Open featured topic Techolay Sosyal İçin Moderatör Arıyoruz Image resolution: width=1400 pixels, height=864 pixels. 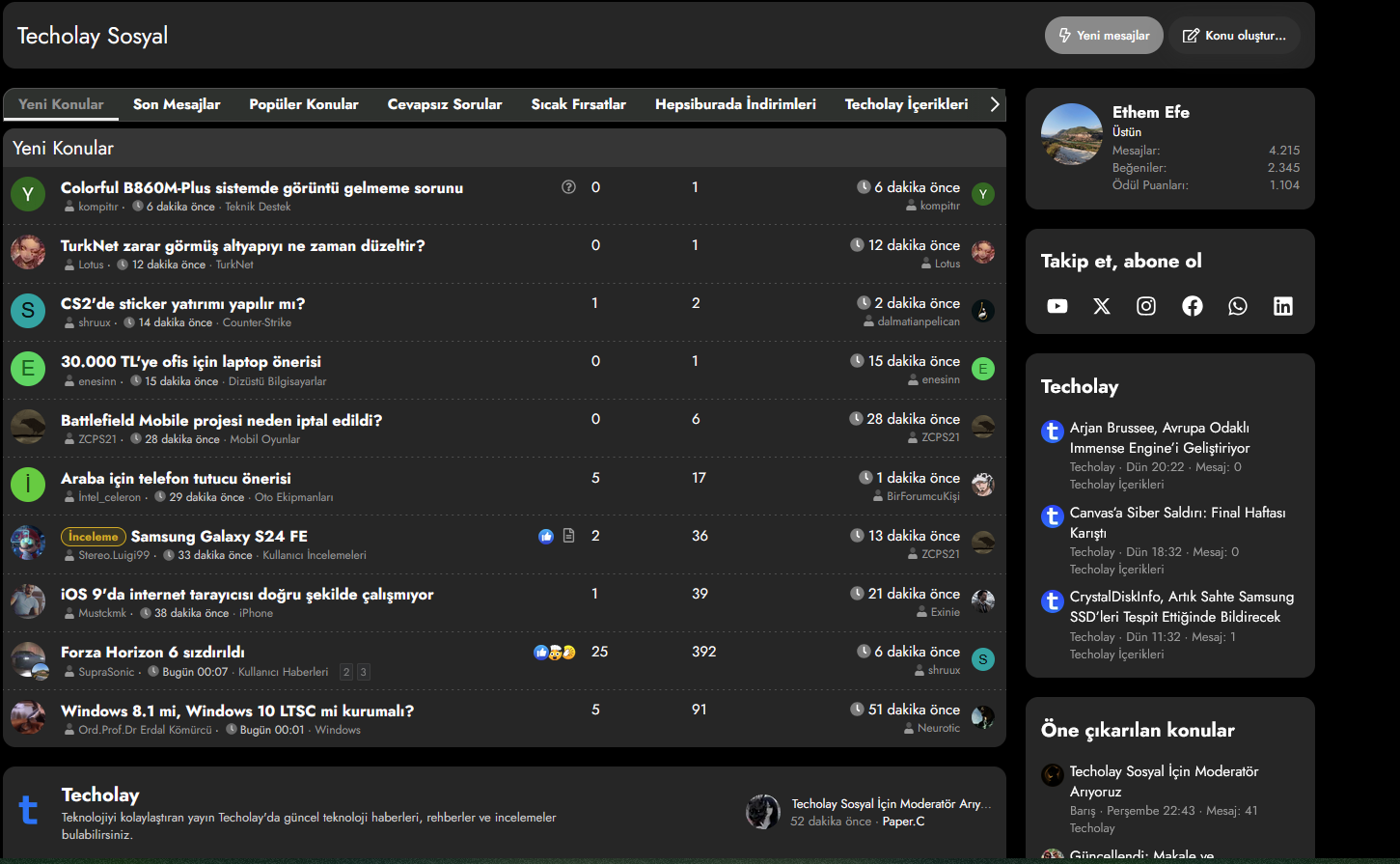pyautogui.click(x=1165, y=781)
